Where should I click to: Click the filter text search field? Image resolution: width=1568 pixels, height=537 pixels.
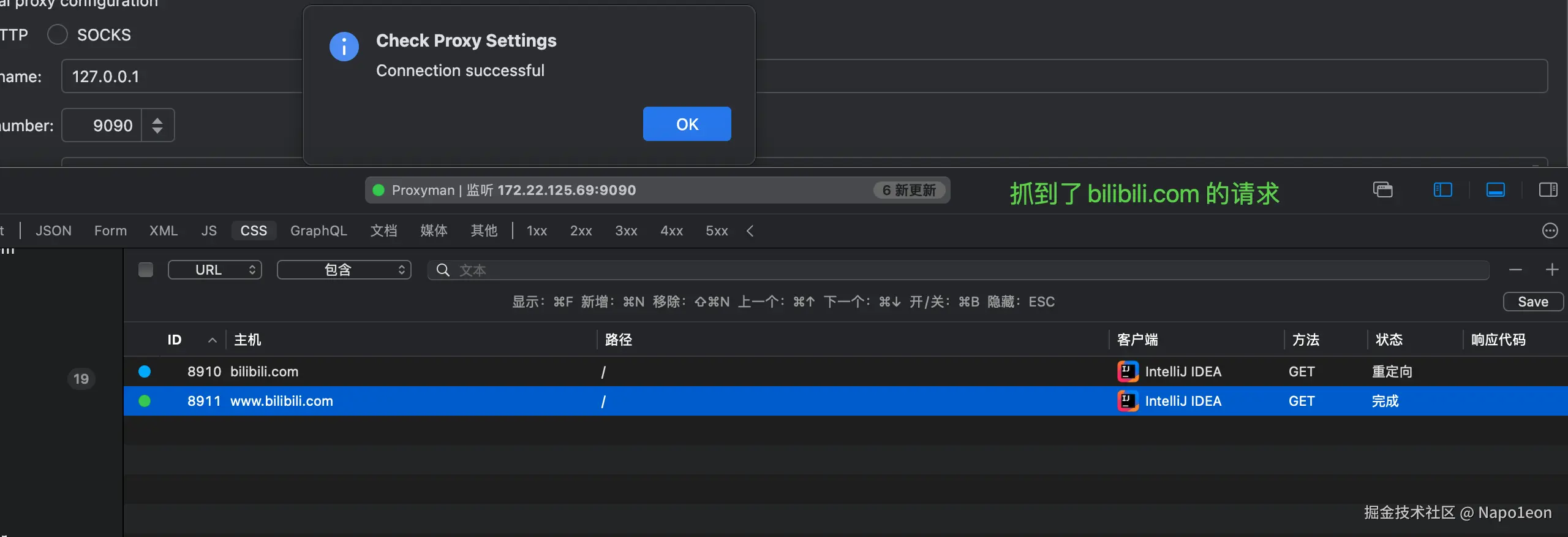tap(959, 270)
